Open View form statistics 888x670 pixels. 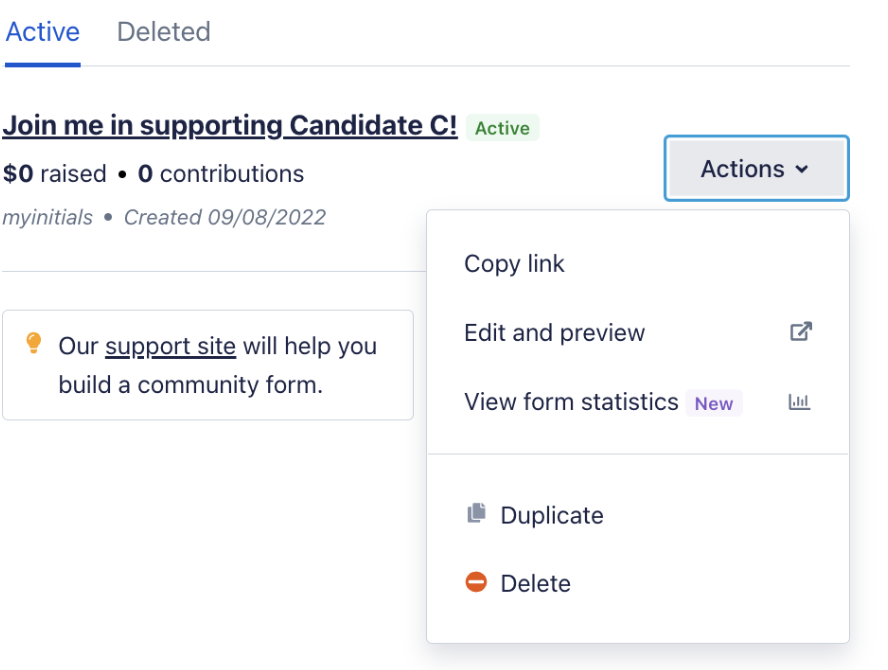click(571, 402)
